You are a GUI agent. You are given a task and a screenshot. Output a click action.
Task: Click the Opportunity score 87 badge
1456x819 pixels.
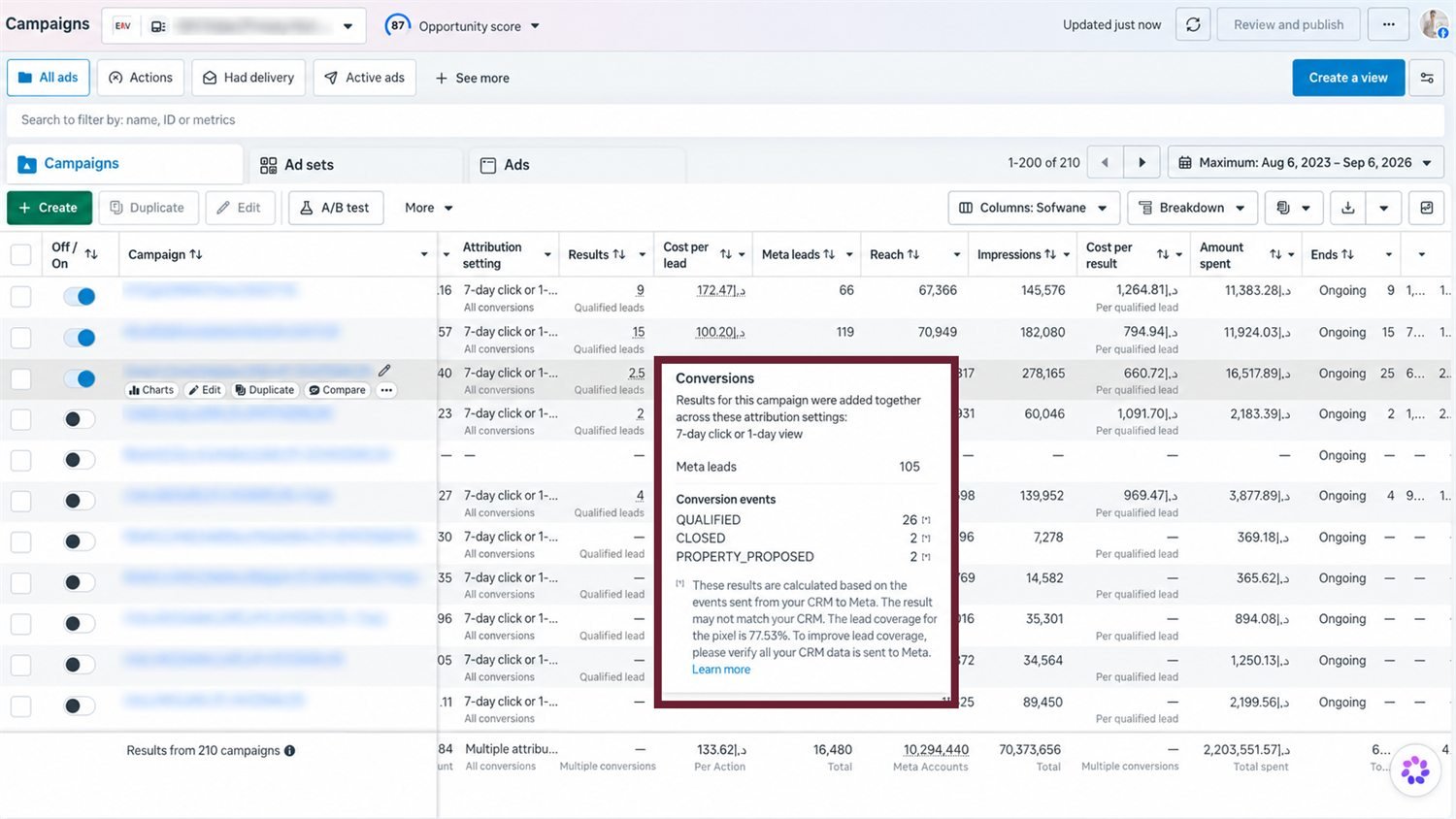tap(397, 25)
